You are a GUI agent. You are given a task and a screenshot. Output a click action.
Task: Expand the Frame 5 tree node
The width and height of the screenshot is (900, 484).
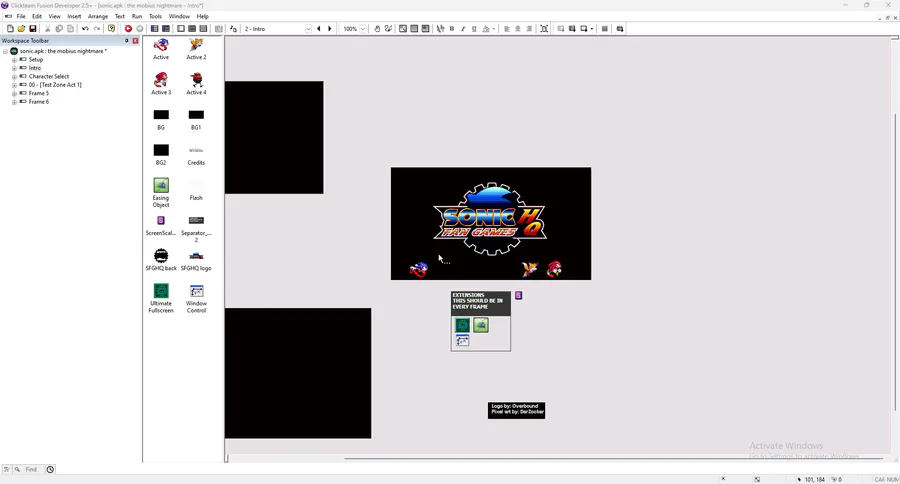(14, 94)
